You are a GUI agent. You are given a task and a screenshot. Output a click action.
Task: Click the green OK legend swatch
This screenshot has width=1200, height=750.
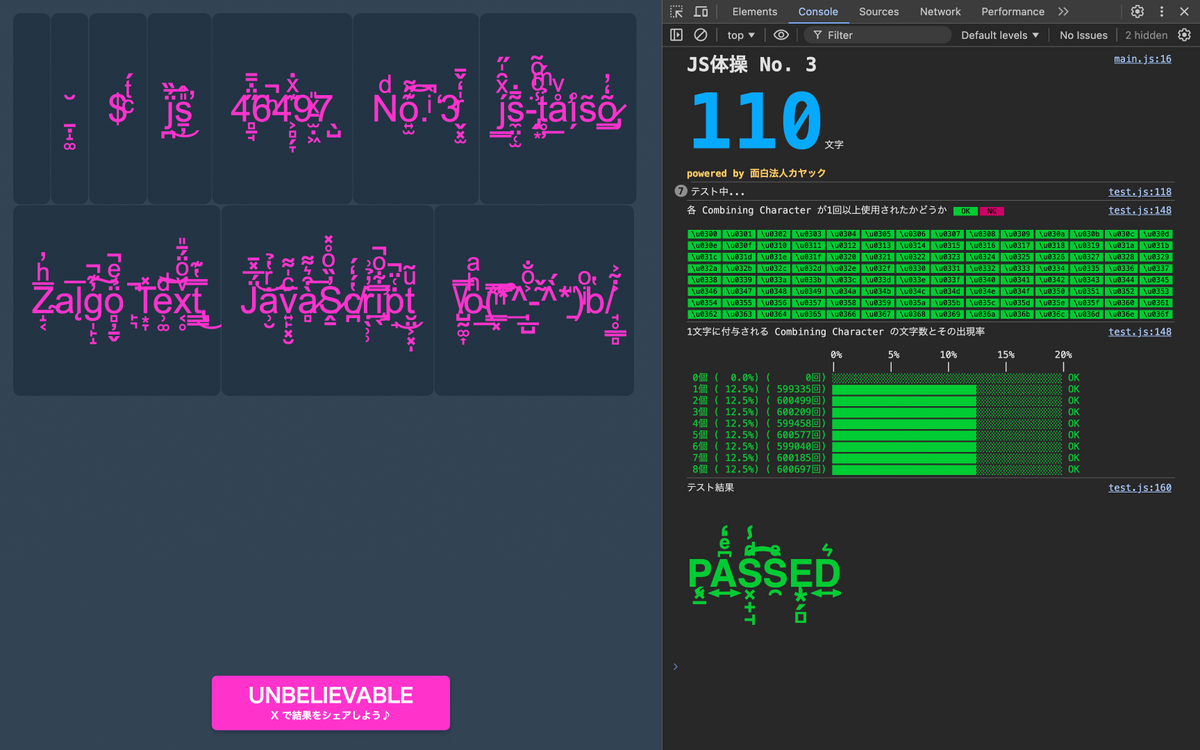[964, 211]
